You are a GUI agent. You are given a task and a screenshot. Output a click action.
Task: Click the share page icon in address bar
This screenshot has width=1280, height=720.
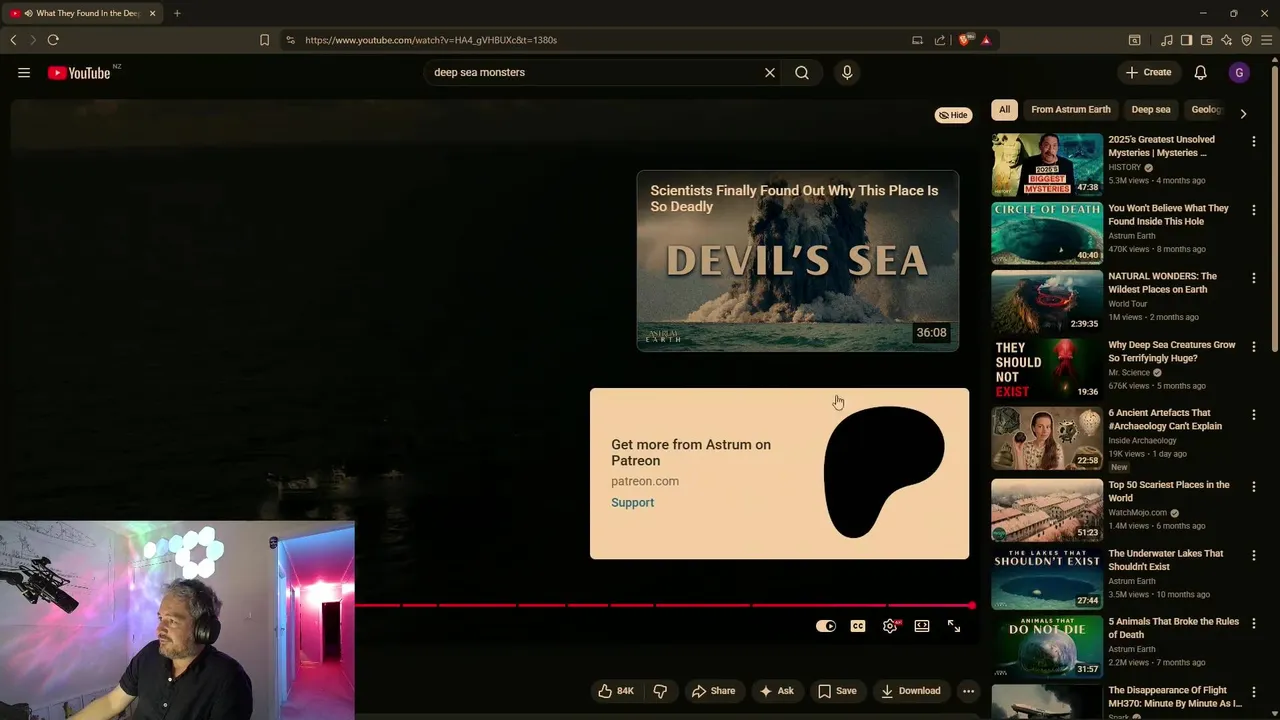point(940,40)
